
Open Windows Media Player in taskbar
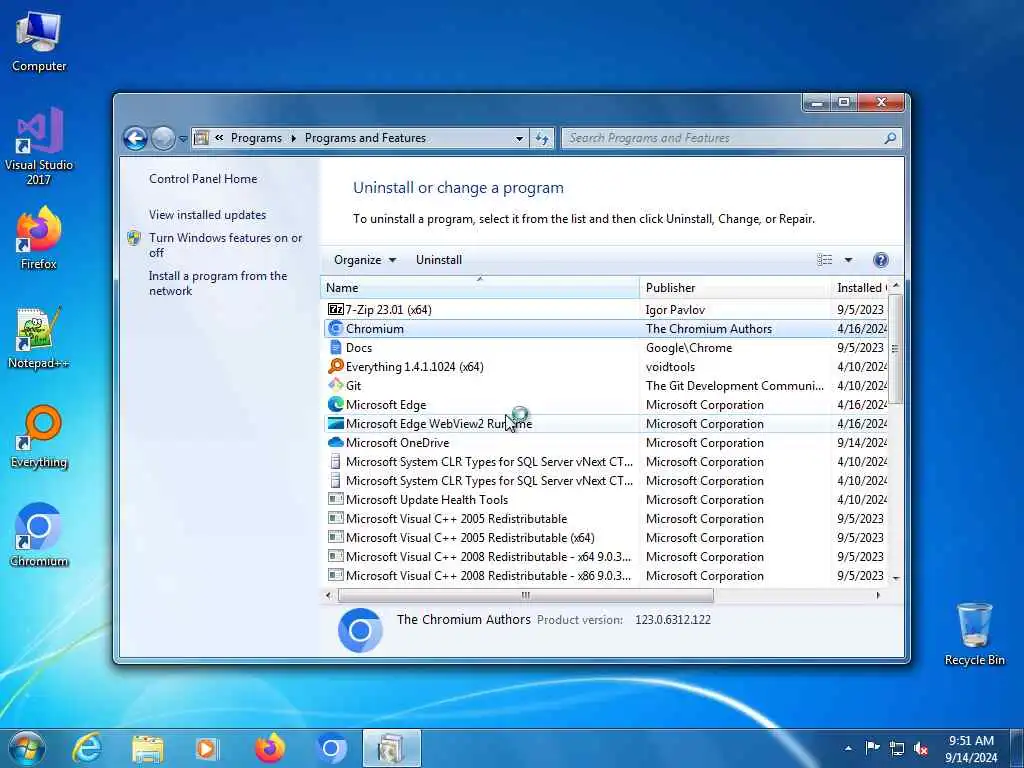[x=208, y=748]
